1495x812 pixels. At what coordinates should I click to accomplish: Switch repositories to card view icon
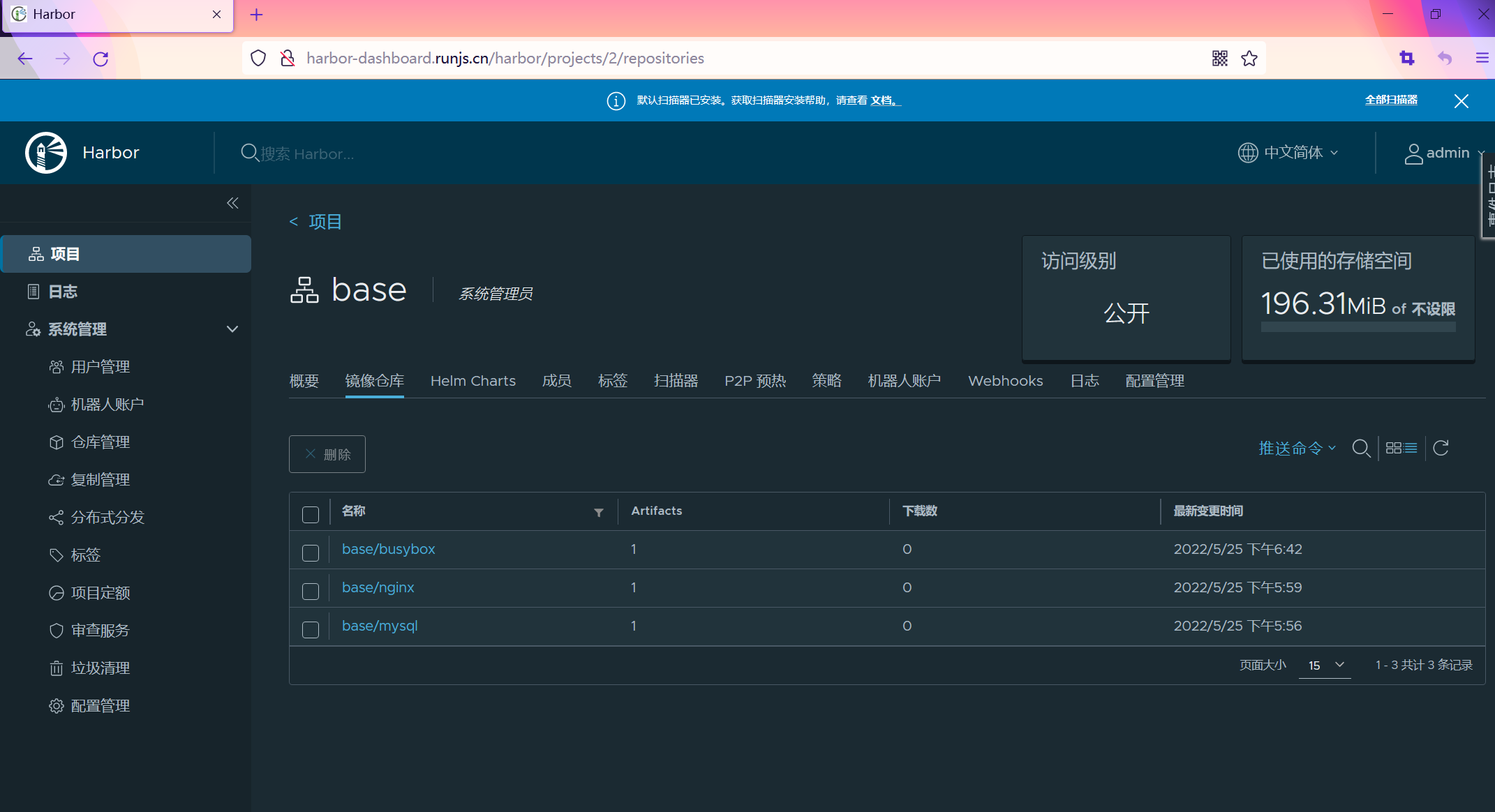[1393, 448]
